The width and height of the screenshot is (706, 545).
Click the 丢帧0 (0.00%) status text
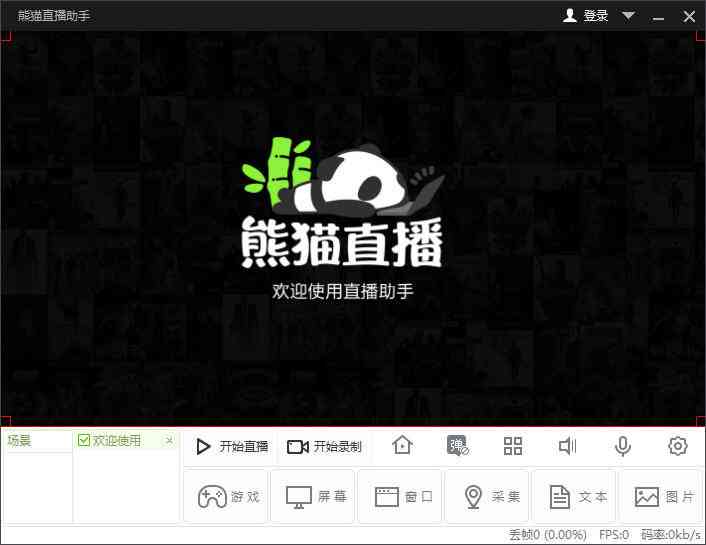point(548,535)
